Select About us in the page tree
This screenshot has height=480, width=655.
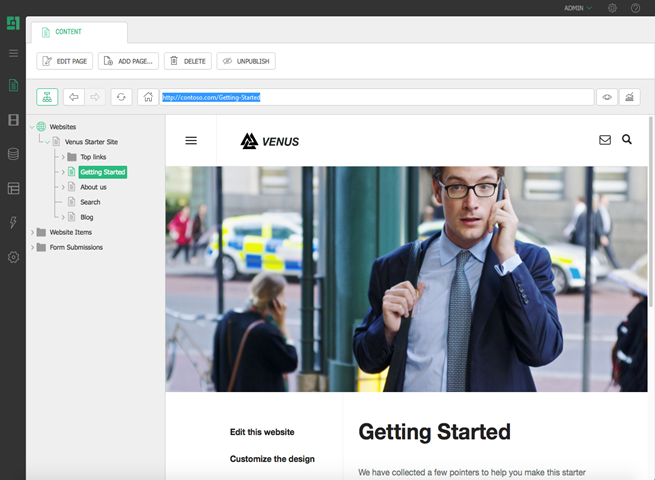tap(93, 187)
